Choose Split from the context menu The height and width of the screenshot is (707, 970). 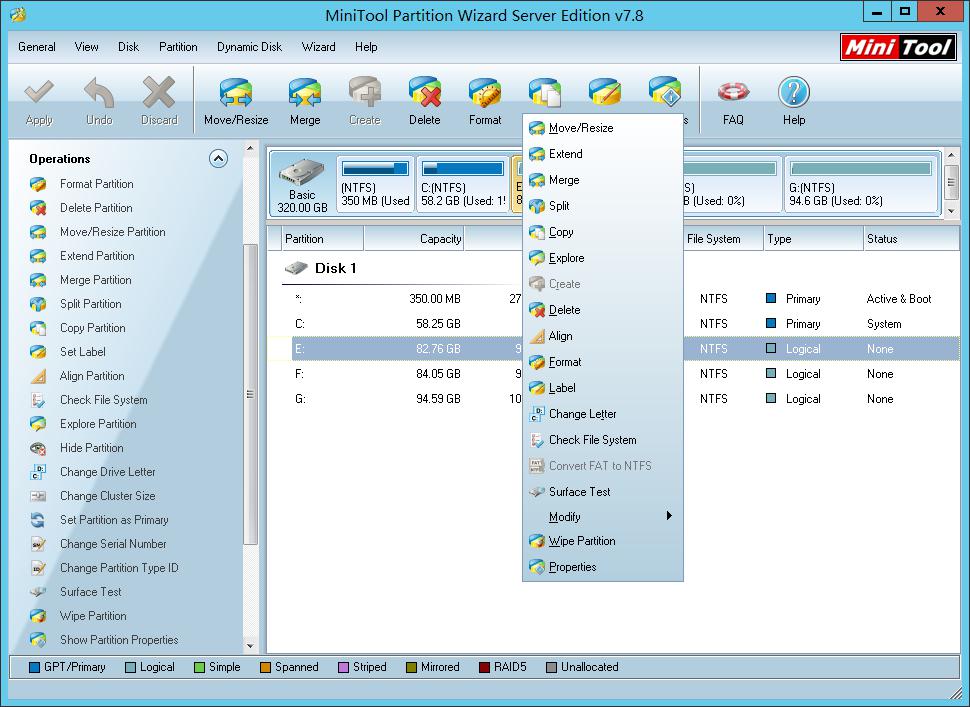point(603,206)
